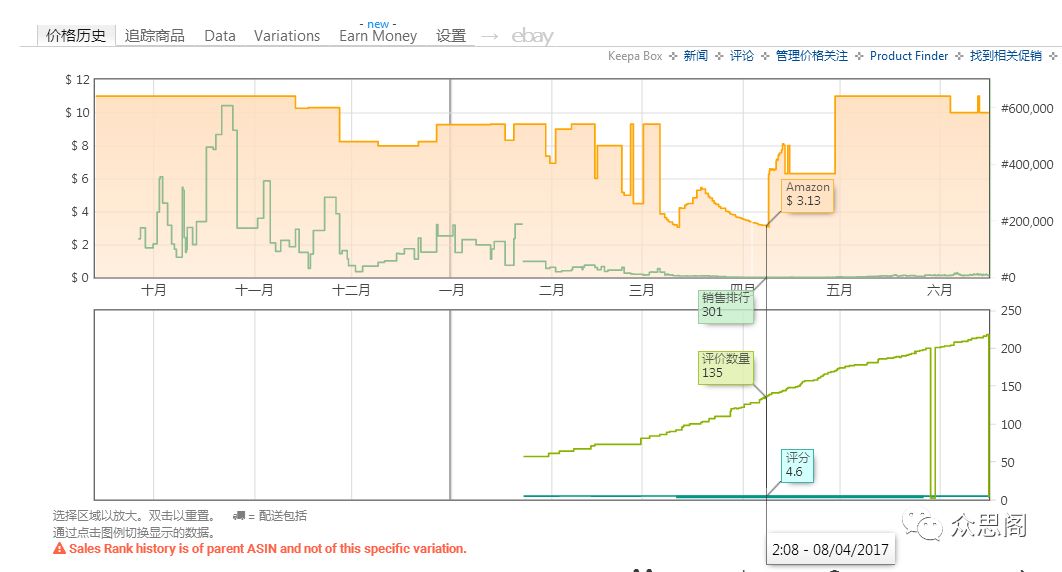Click the 销售排行 301 tooltip
Viewport: 1062px width, 572px height.
pos(726,306)
